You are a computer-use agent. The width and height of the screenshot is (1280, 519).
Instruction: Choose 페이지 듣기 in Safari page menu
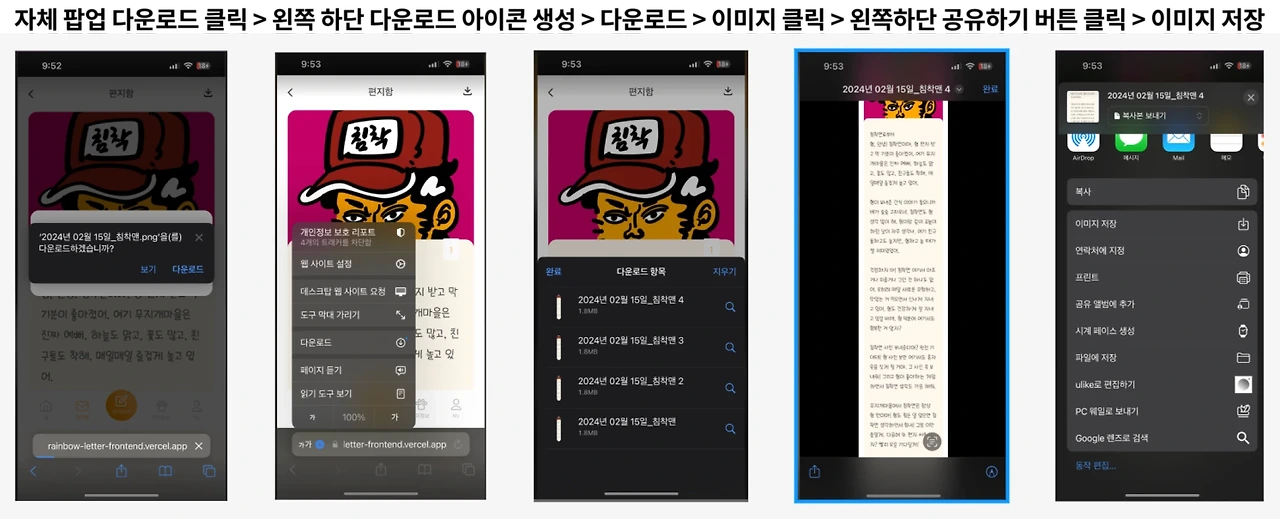[353, 370]
